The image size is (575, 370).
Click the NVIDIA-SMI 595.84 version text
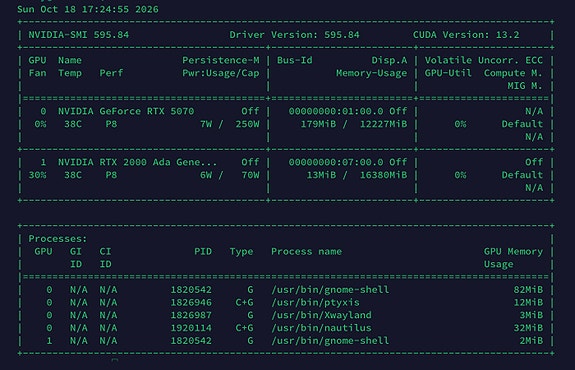(78, 35)
